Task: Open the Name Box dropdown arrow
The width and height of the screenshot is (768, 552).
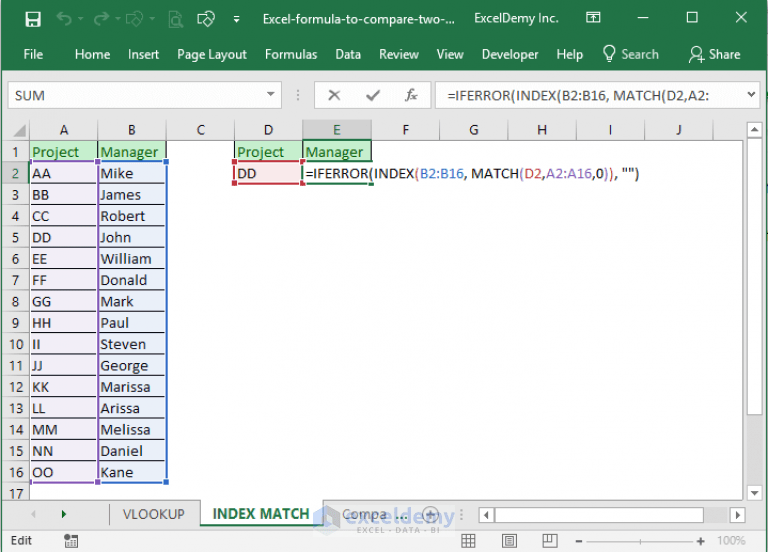Action: tap(270, 94)
